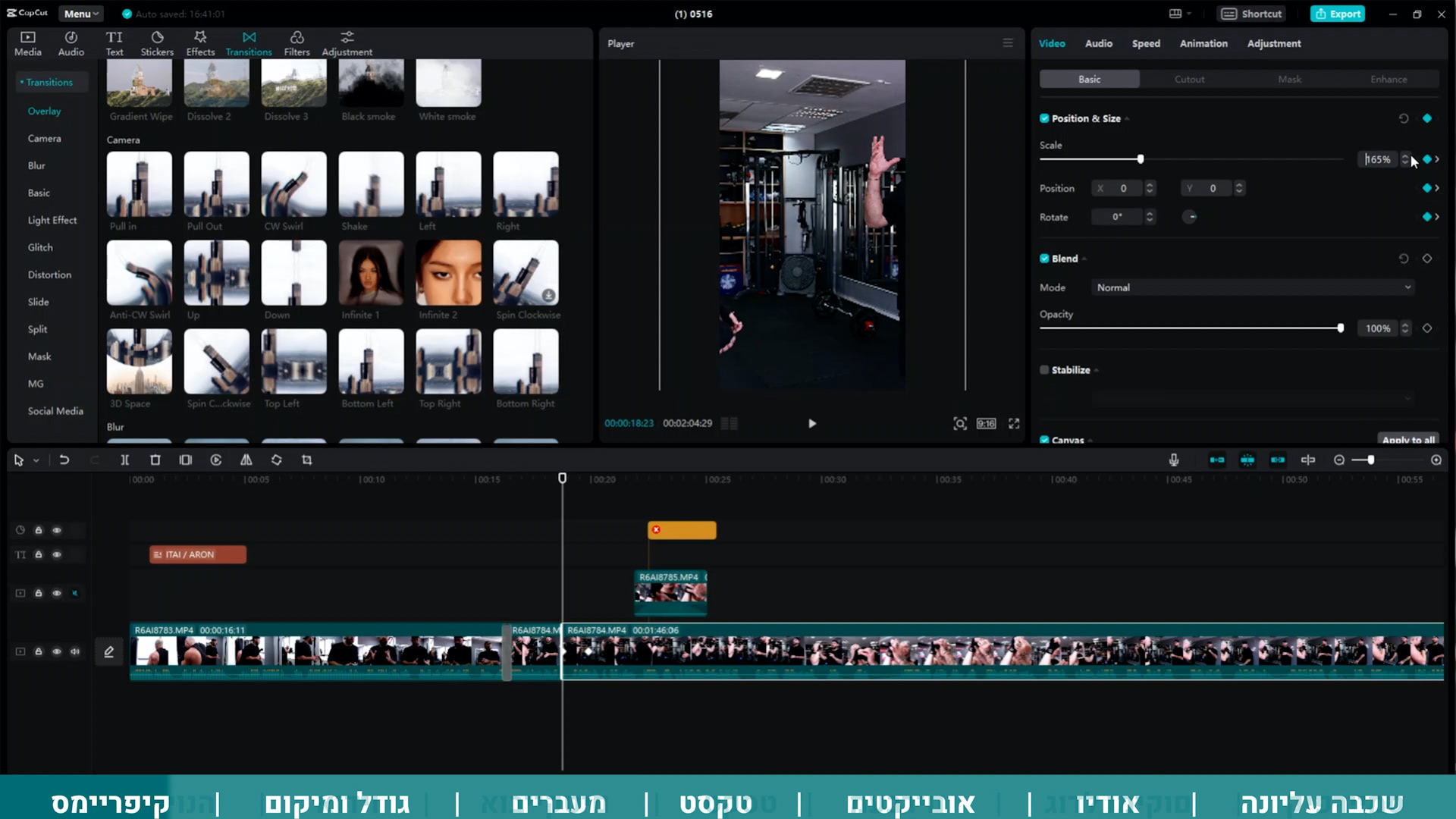
Task: Click the zoom-in timeline icon
Action: [x=1436, y=460]
